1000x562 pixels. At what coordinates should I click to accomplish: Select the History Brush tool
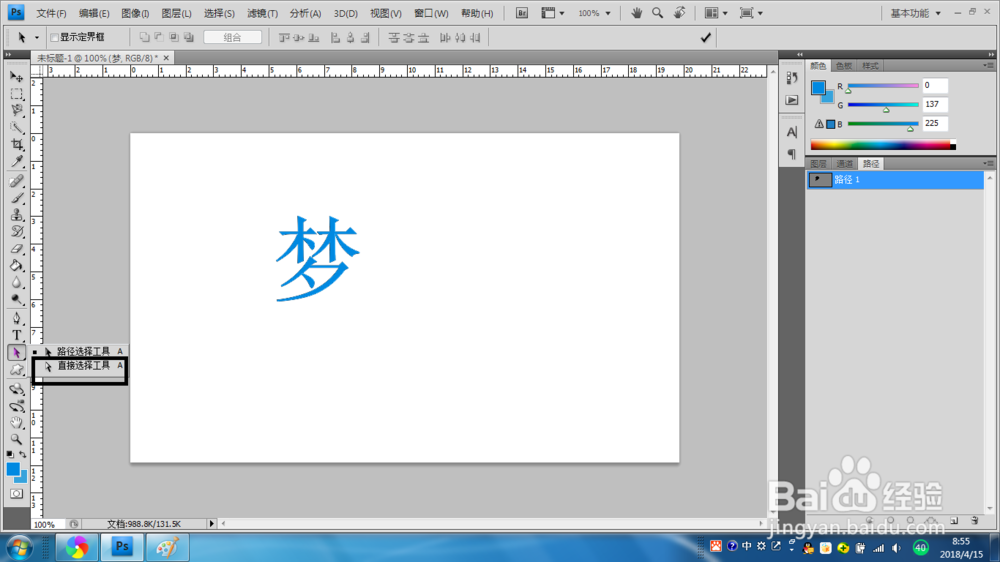[x=17, y=232]
